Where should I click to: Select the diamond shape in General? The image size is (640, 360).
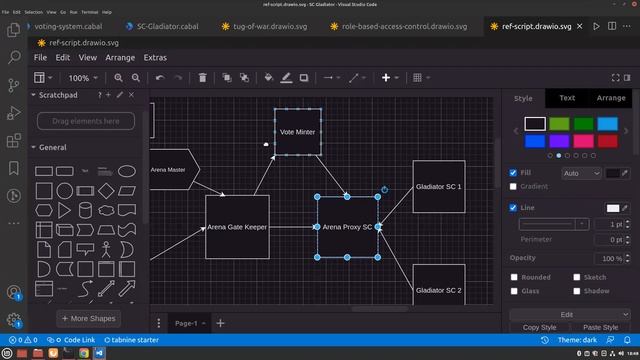point(106,191)
